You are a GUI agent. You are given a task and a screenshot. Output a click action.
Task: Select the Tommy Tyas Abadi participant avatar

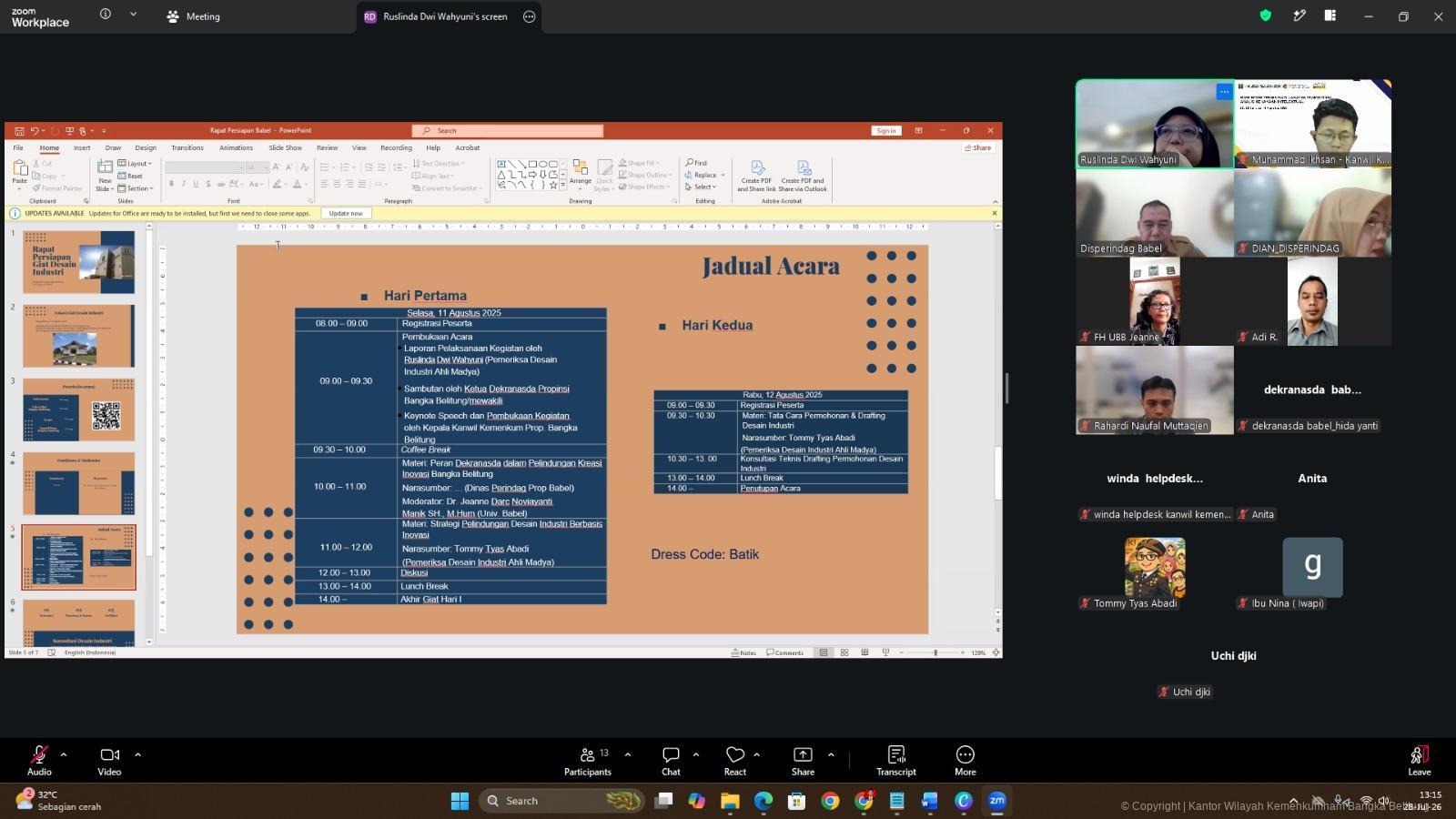click(1155, 567)
